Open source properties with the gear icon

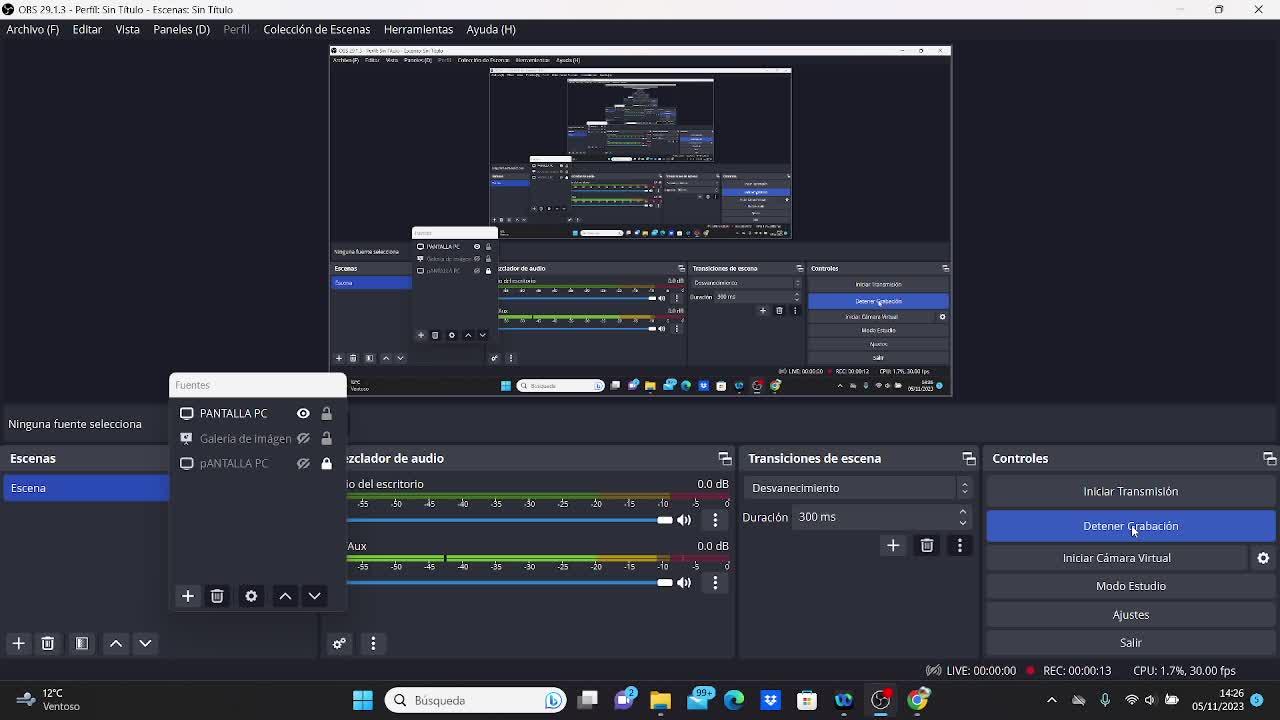click(251, 596)
